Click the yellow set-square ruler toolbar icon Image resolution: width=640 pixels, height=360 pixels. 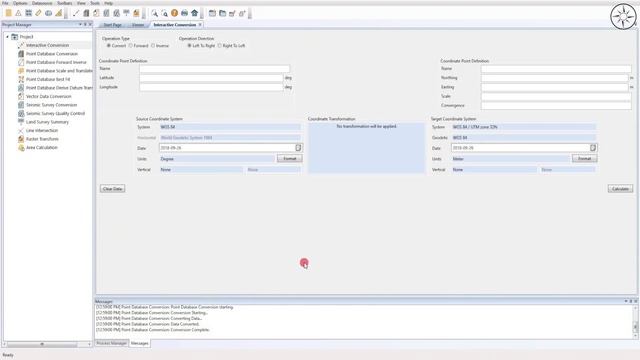(59, 13)
